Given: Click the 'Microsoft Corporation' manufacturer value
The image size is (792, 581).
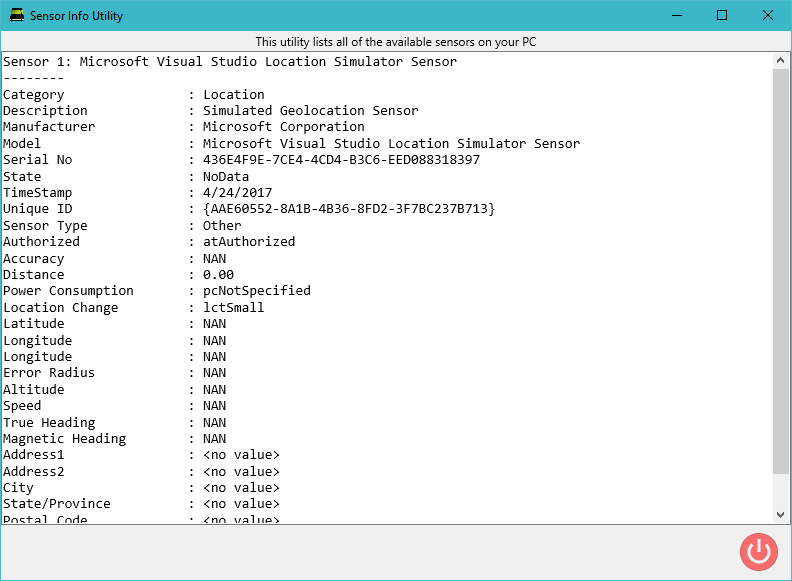Looking at the screenshot, I should coord(283,127).
